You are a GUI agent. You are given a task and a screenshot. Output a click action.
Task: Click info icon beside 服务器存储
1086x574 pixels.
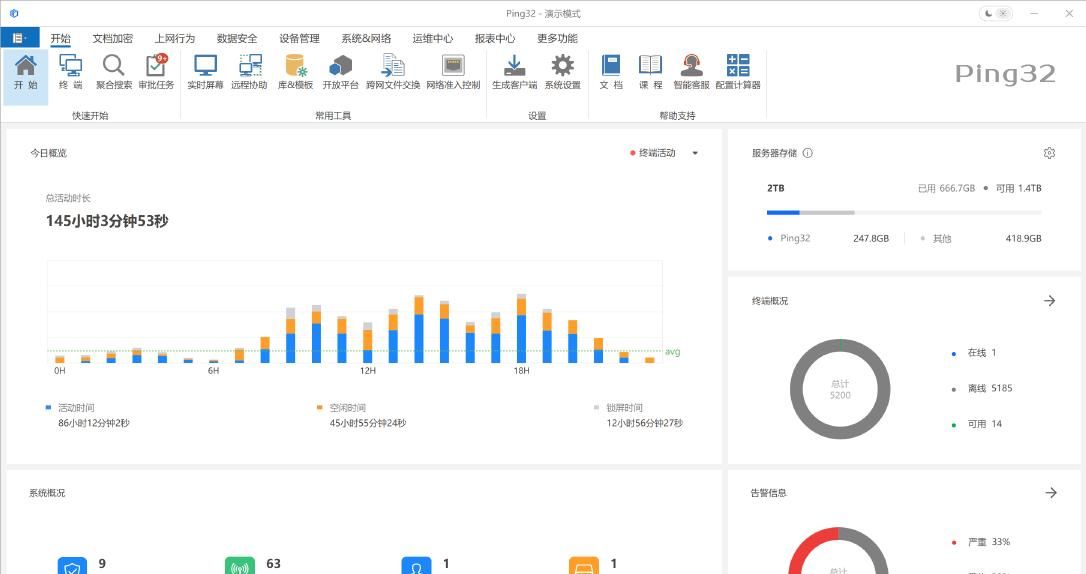point(808,153)
